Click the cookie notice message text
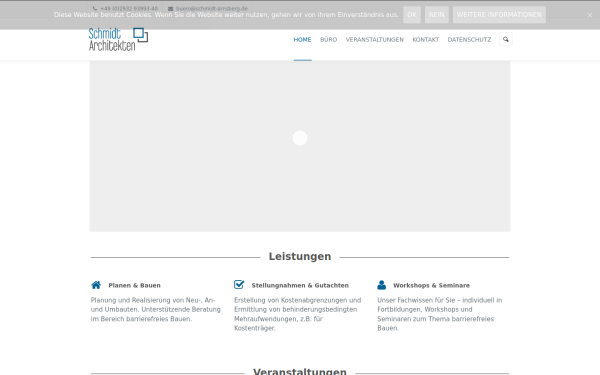 click(226, 15)
